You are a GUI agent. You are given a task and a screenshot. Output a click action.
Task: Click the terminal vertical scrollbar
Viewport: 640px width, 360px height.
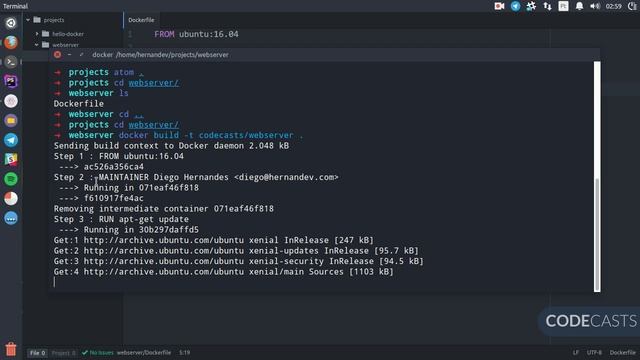[x=597, y=234]
